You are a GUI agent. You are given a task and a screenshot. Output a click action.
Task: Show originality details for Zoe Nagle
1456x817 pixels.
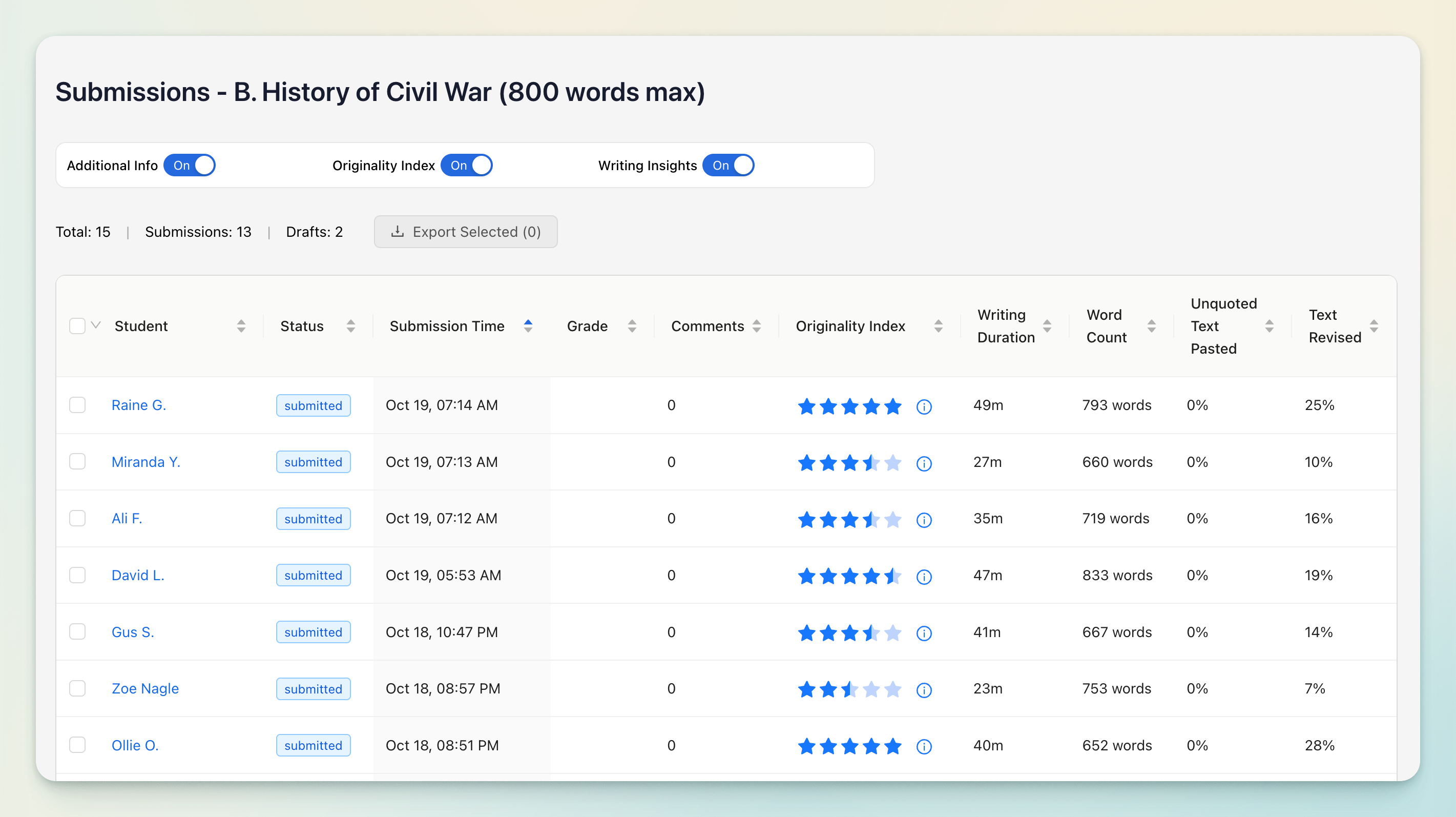click(x=924, y=689)
